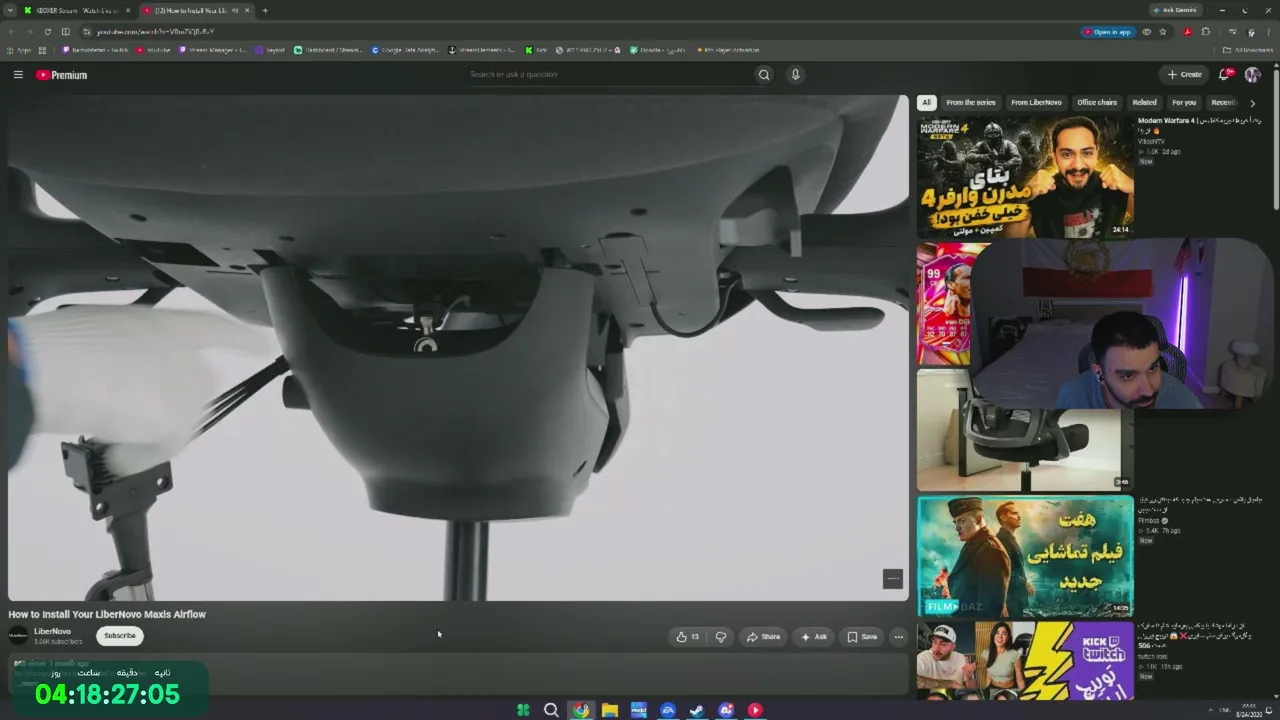Image resolution: width=1280 pixels, height=720 pixels.
Task: Share this video
Action: [763, 637]
